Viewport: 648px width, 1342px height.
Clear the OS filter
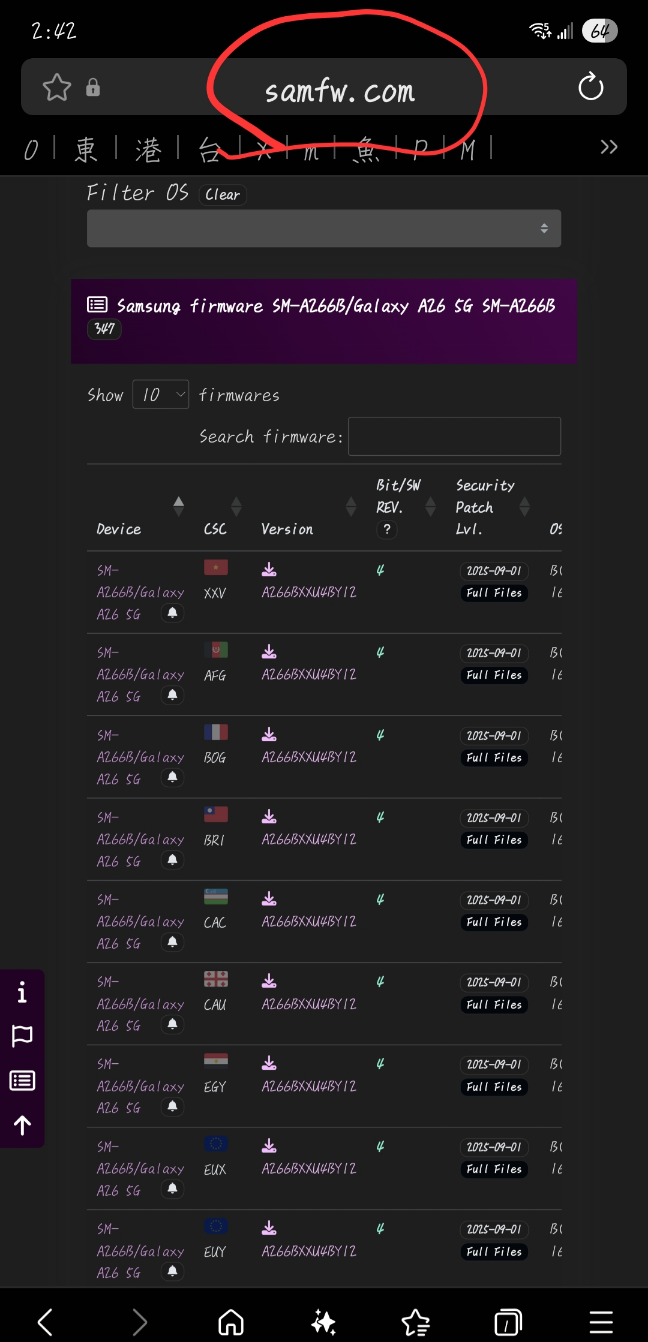[222, 195]
